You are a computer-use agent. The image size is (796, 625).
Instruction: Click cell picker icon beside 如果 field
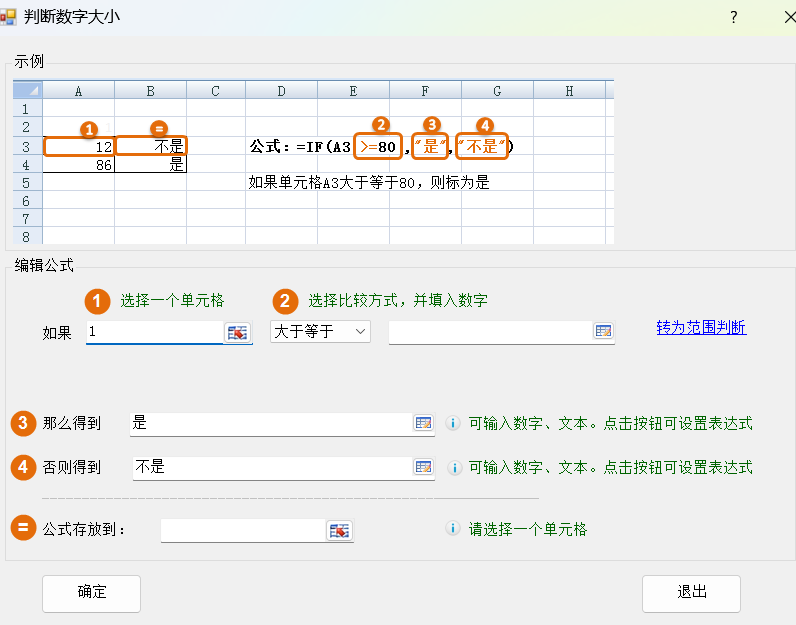[237, 332]
